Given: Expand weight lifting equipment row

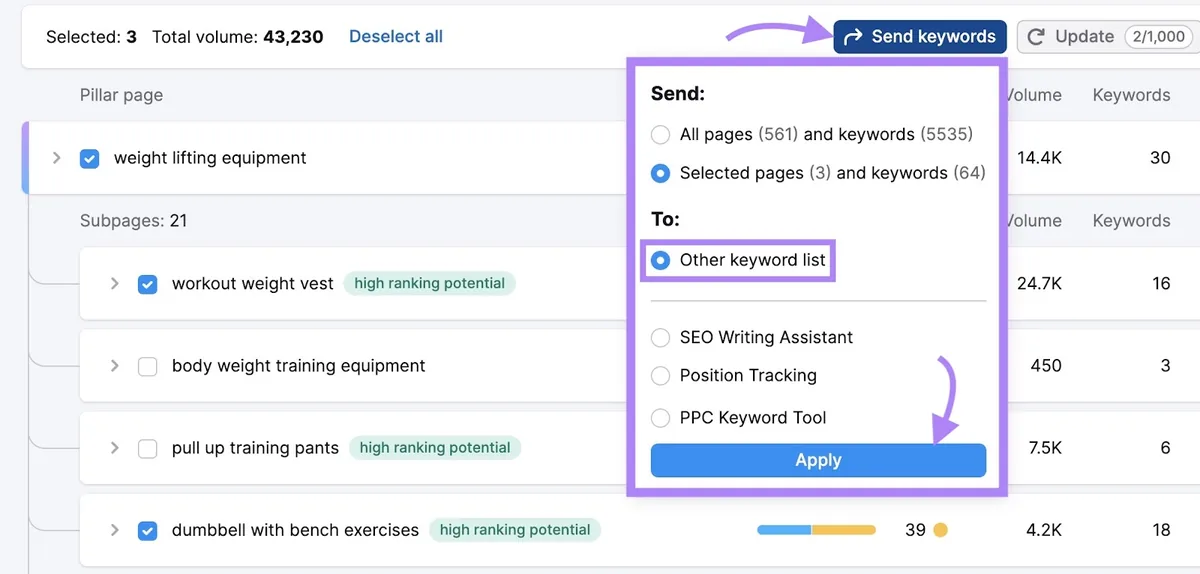Looking at the screenshot, I should (57, 158).
